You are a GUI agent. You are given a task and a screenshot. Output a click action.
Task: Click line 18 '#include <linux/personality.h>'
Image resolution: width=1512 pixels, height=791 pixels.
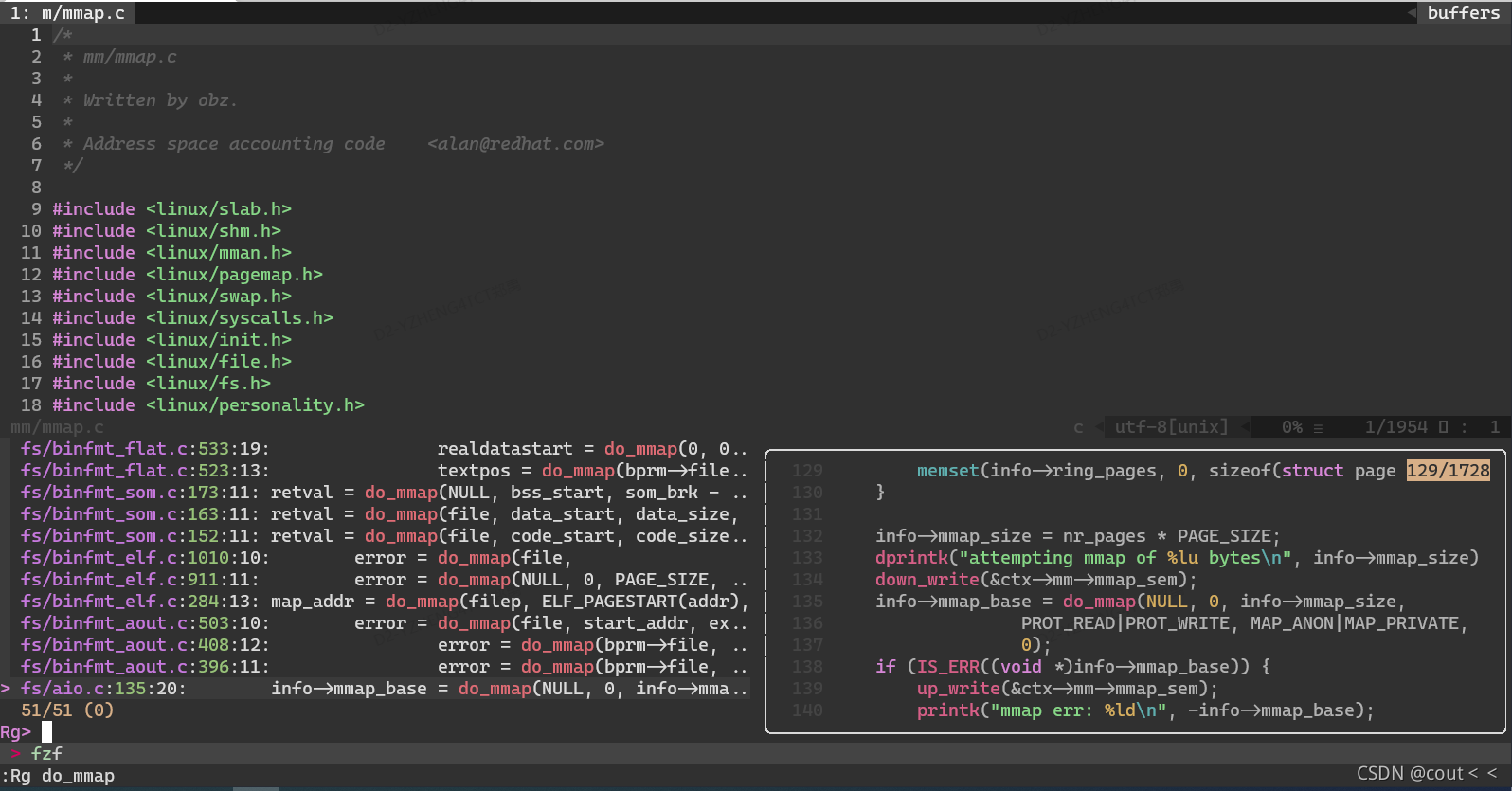point(208,405)
